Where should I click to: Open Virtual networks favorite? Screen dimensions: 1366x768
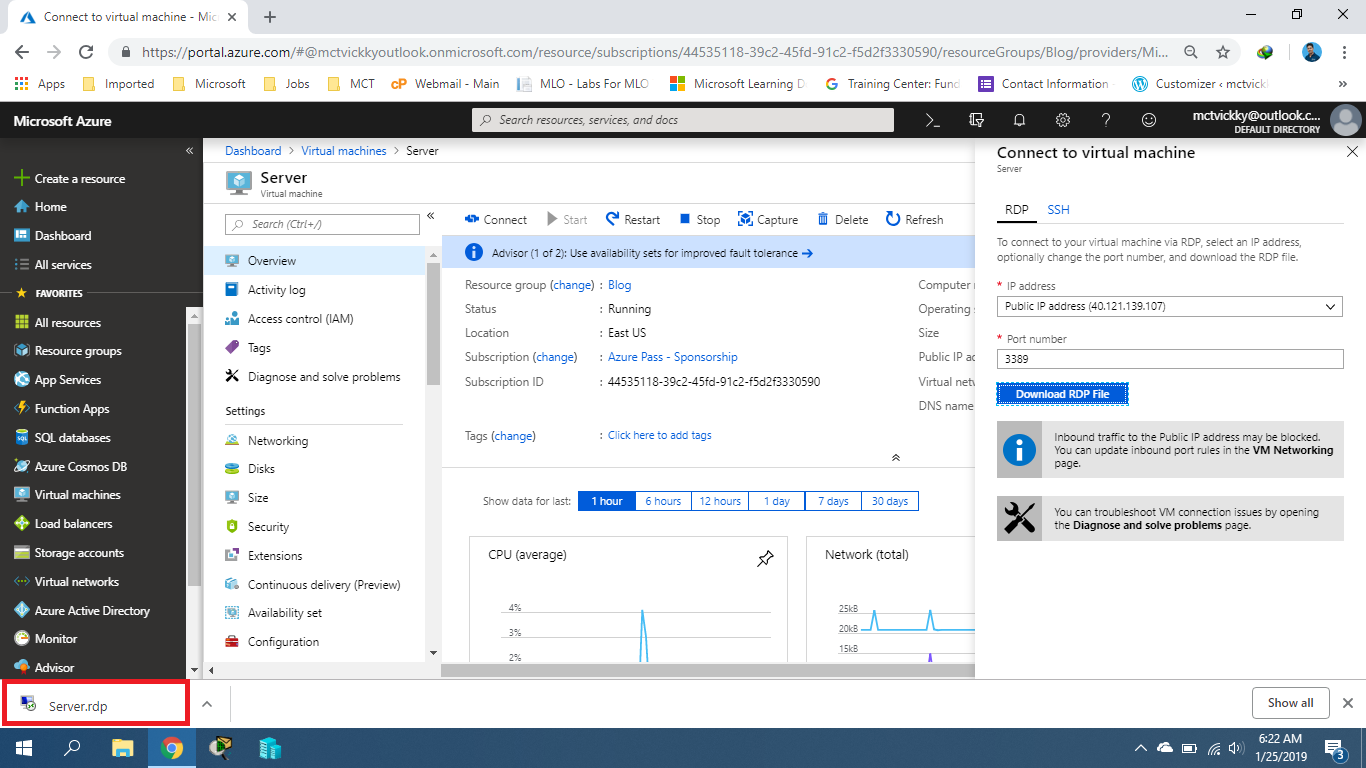[x=66, y=582]
